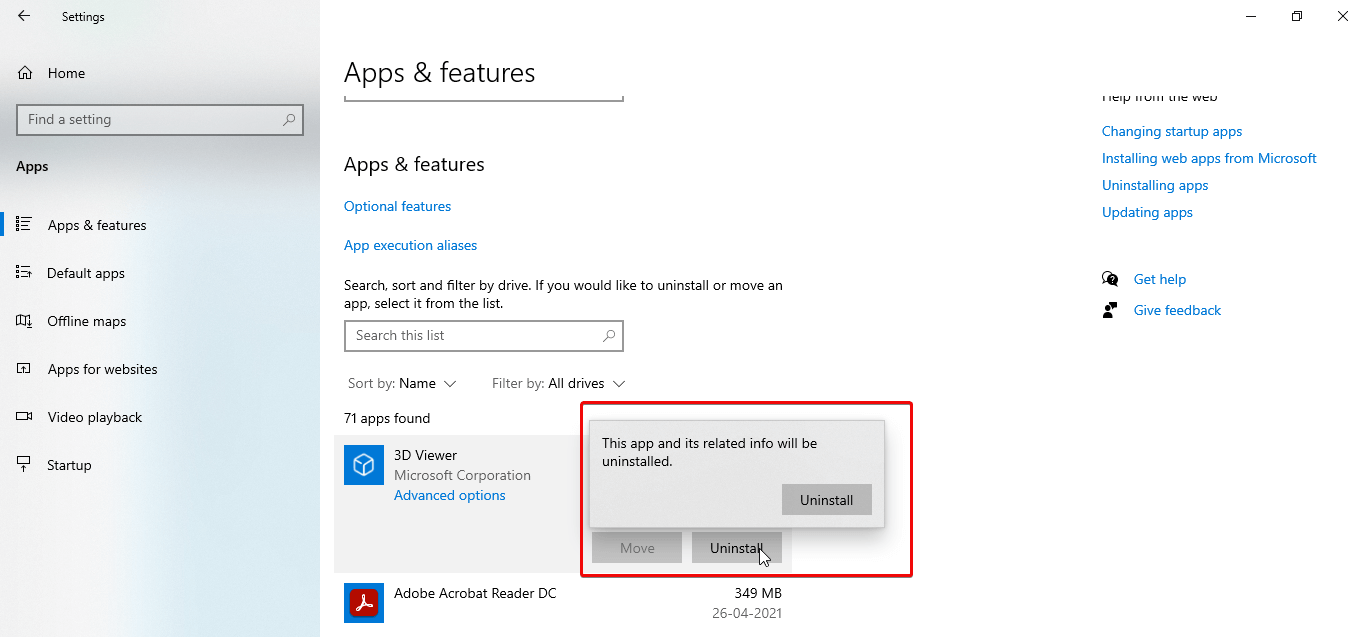Click the Get help question mark icon
This screenshot has width=1366, height=637.
pos(1110,279)
